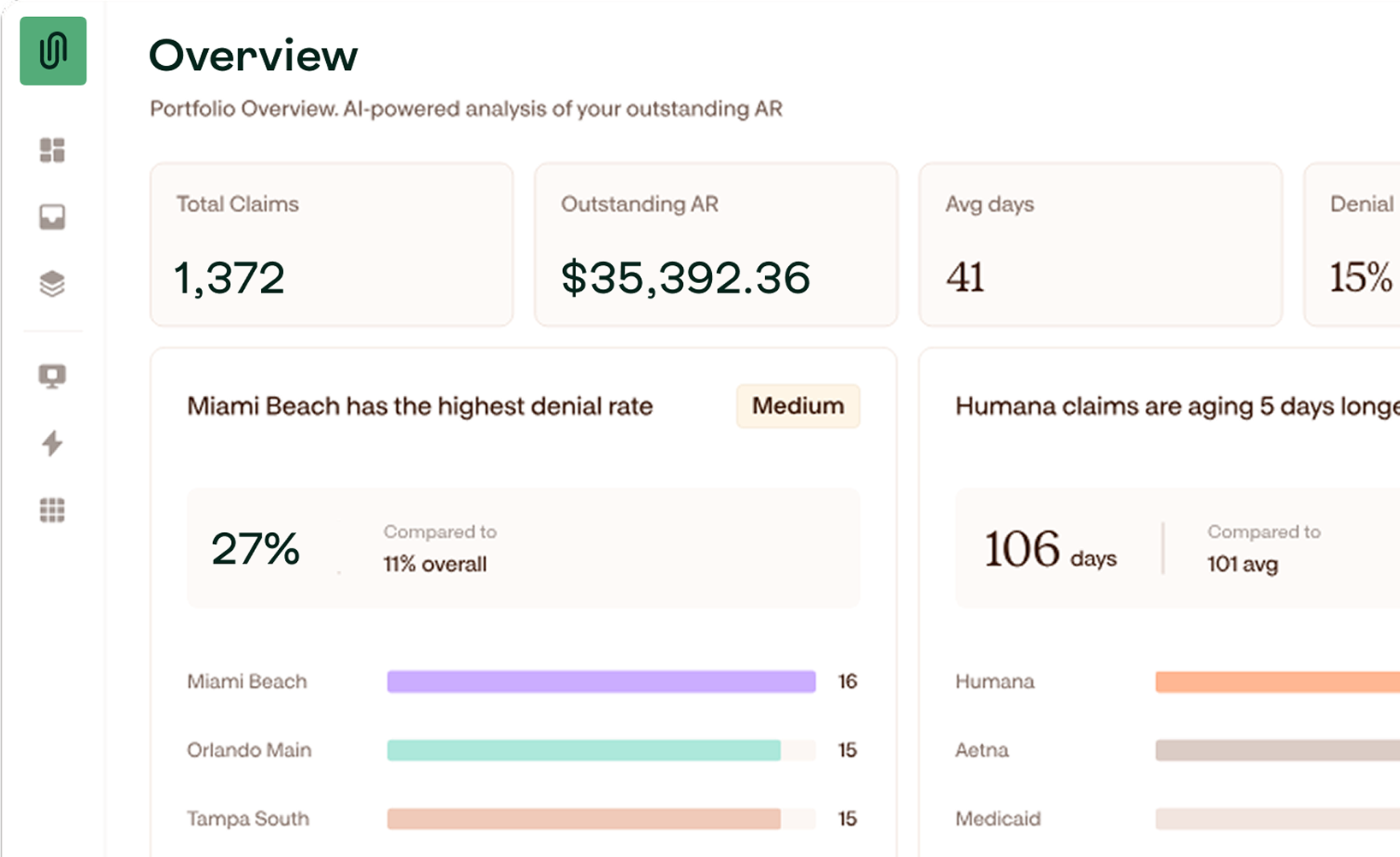Click the Humana payer label
1400x857 pixels.
[995, 682]
